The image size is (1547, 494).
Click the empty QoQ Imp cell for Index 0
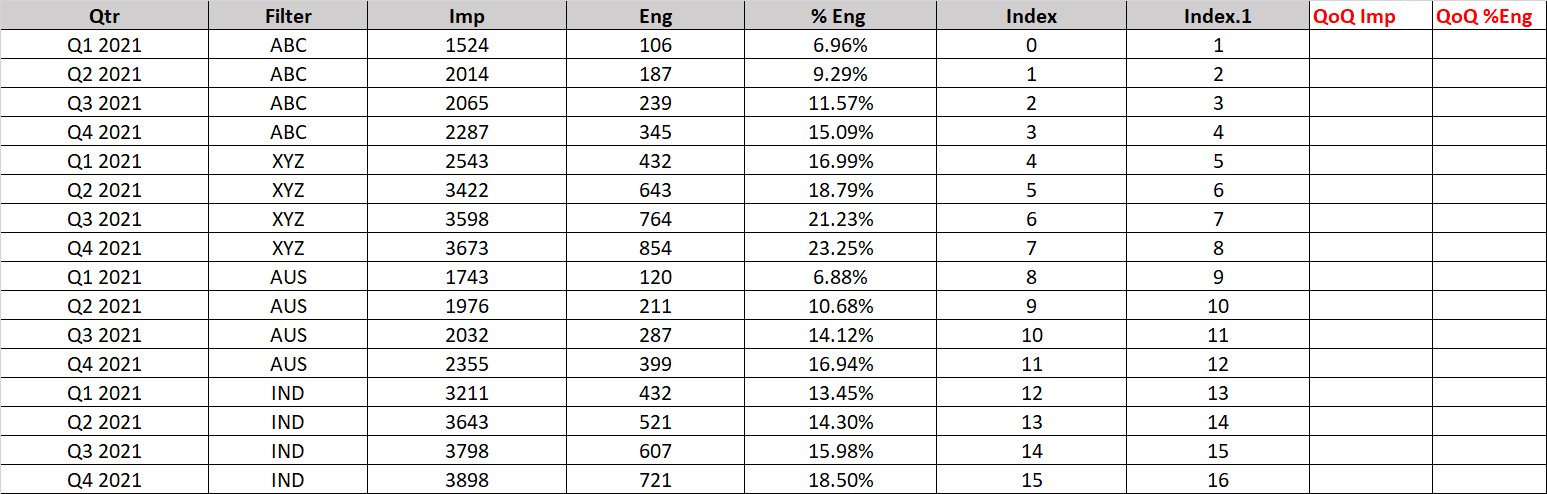[1371, 45]
